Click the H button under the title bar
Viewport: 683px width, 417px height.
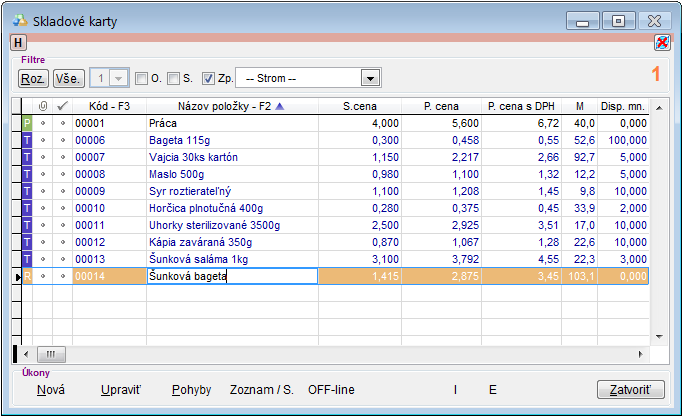(x=18, y=42)
